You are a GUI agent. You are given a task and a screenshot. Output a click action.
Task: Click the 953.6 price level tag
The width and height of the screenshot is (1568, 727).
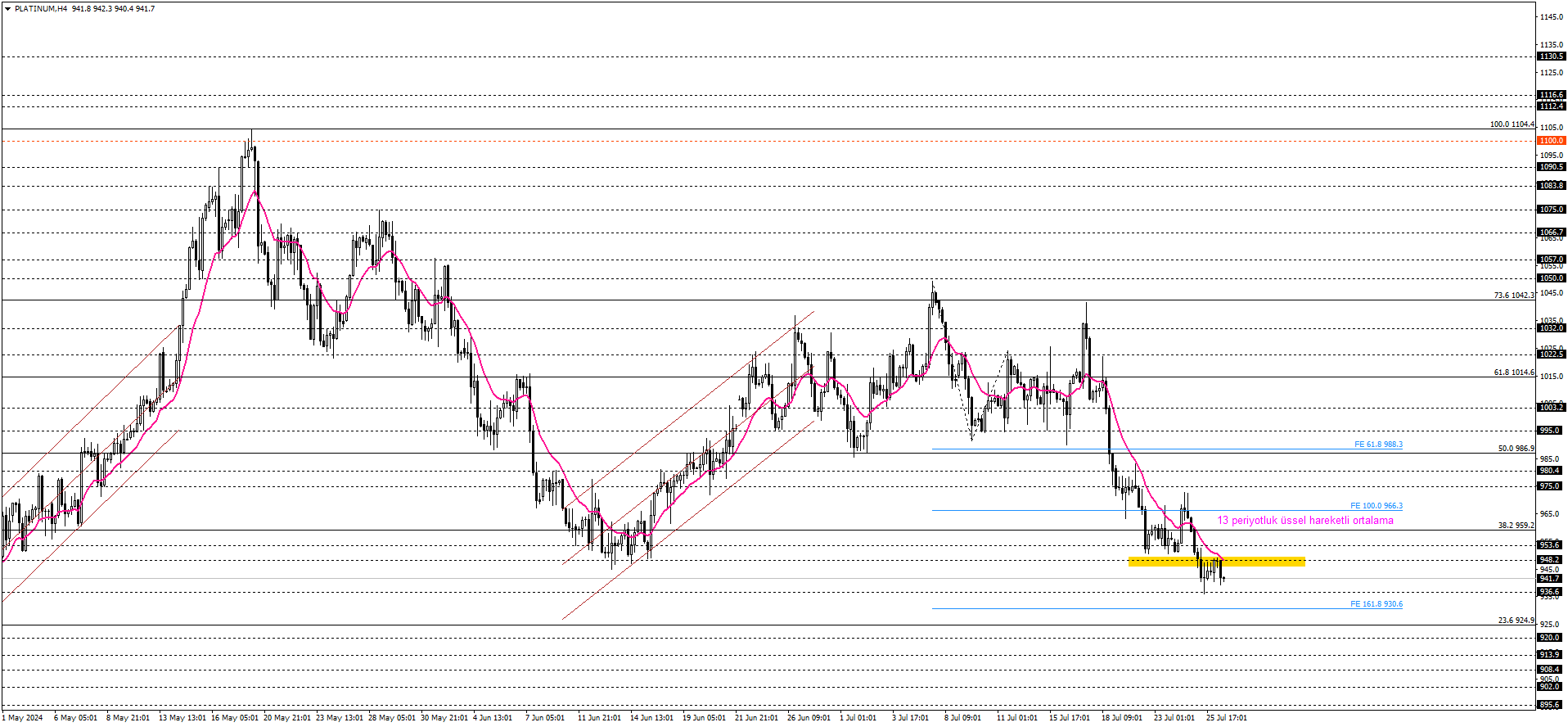[x=1550, y=545]
